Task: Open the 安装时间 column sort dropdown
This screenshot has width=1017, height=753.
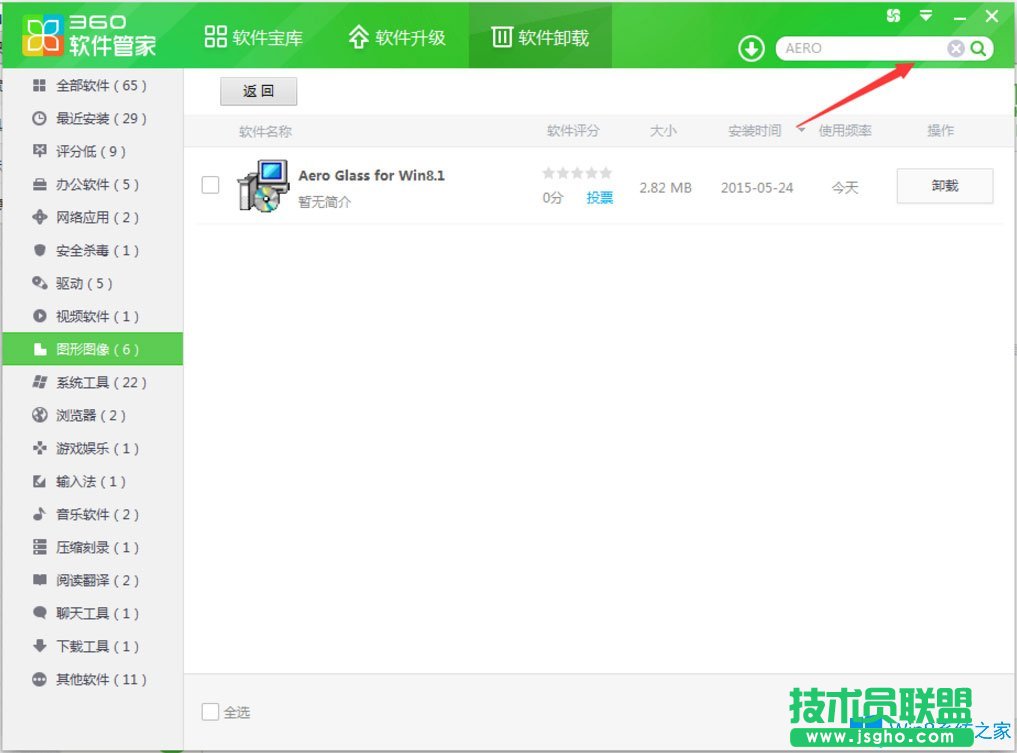Action: [x=800, y=129]
